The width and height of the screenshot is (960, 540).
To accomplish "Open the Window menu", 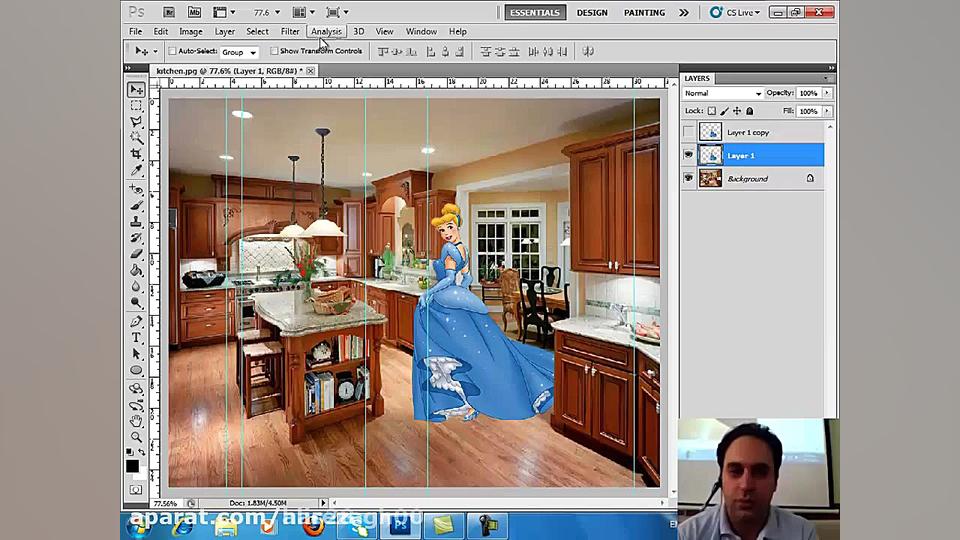I will coord(421,31).
